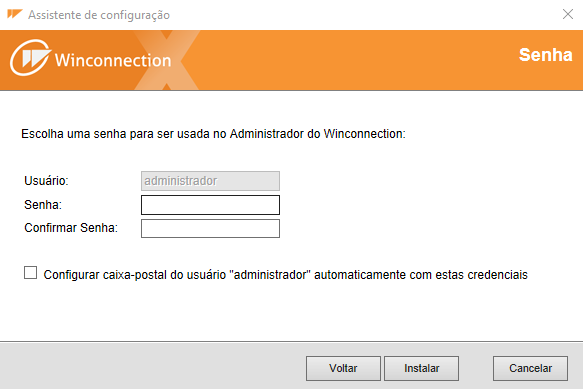
Task: Click the 'Assistente de configuração' window title
Action: (x=99, y=15)
